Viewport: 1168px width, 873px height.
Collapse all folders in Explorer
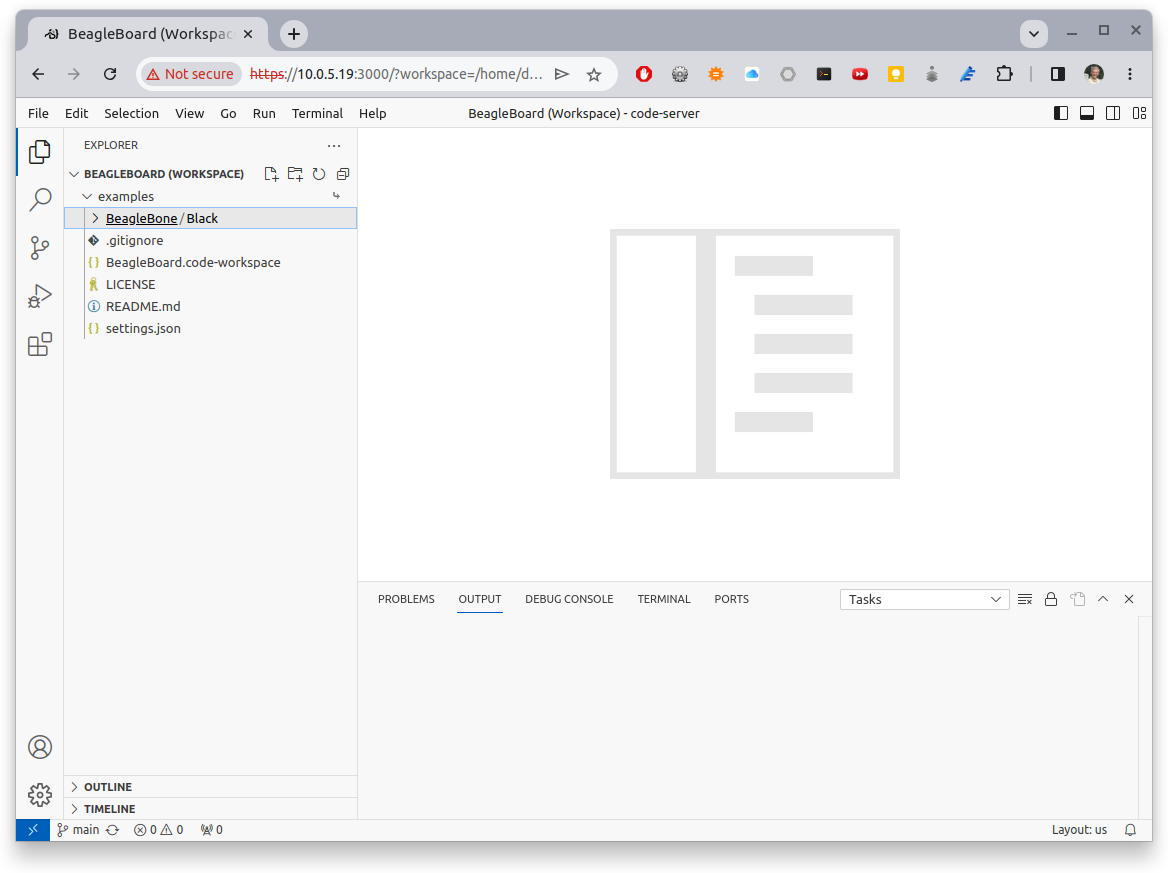tap(343, 174)
